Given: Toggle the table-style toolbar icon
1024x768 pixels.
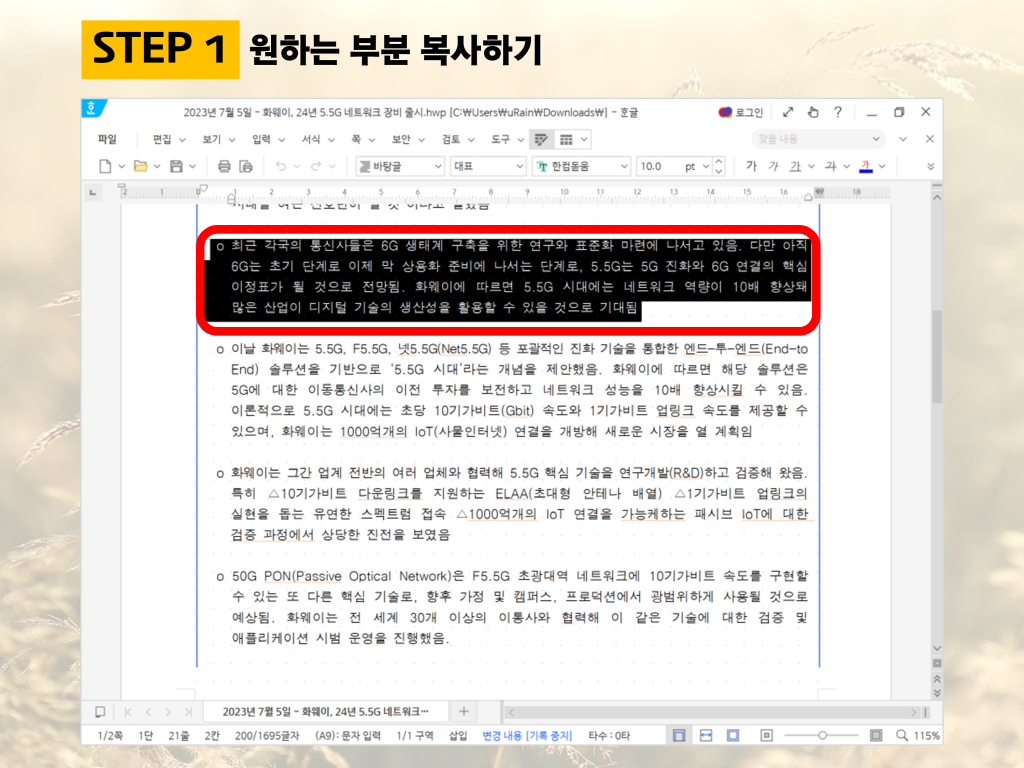Looking at the screenshot, I should coord(566,139).
